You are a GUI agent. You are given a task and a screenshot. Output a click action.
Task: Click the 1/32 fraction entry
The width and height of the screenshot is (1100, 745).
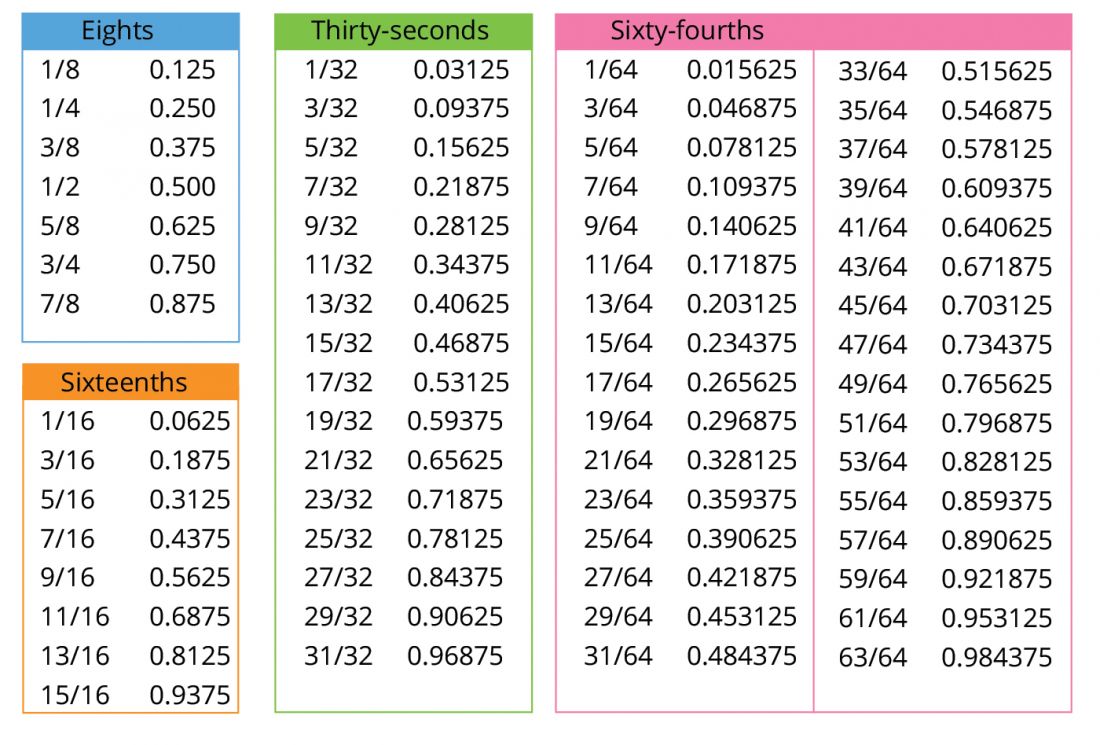coord(331,69)
